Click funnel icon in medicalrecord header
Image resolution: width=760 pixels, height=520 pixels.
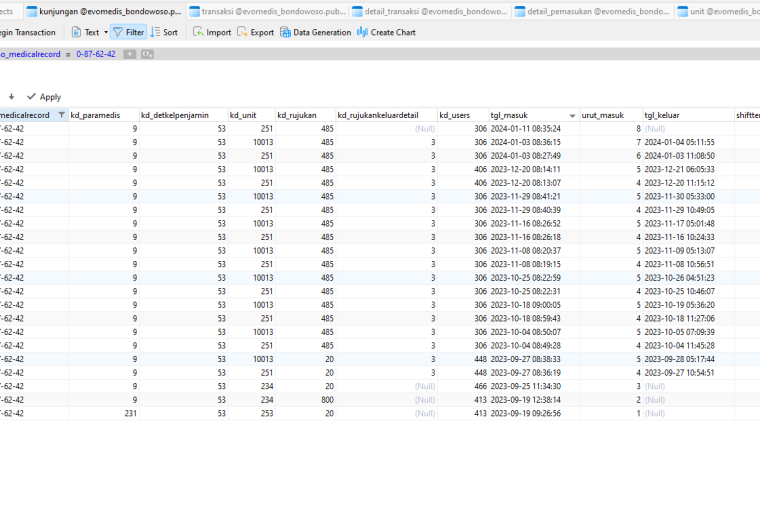[x=62, y=115]
